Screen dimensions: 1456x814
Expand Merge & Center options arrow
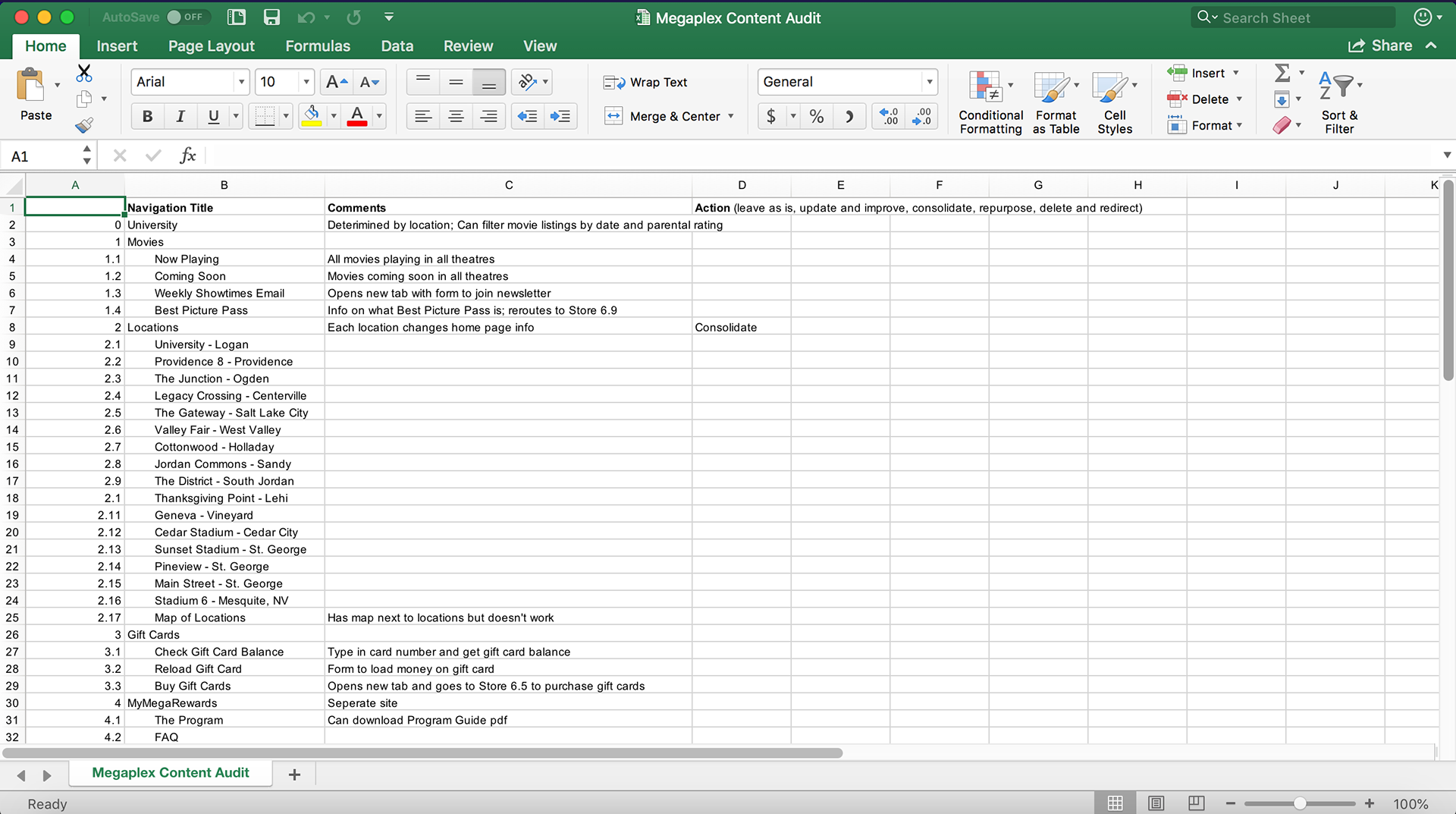[731, 116]
